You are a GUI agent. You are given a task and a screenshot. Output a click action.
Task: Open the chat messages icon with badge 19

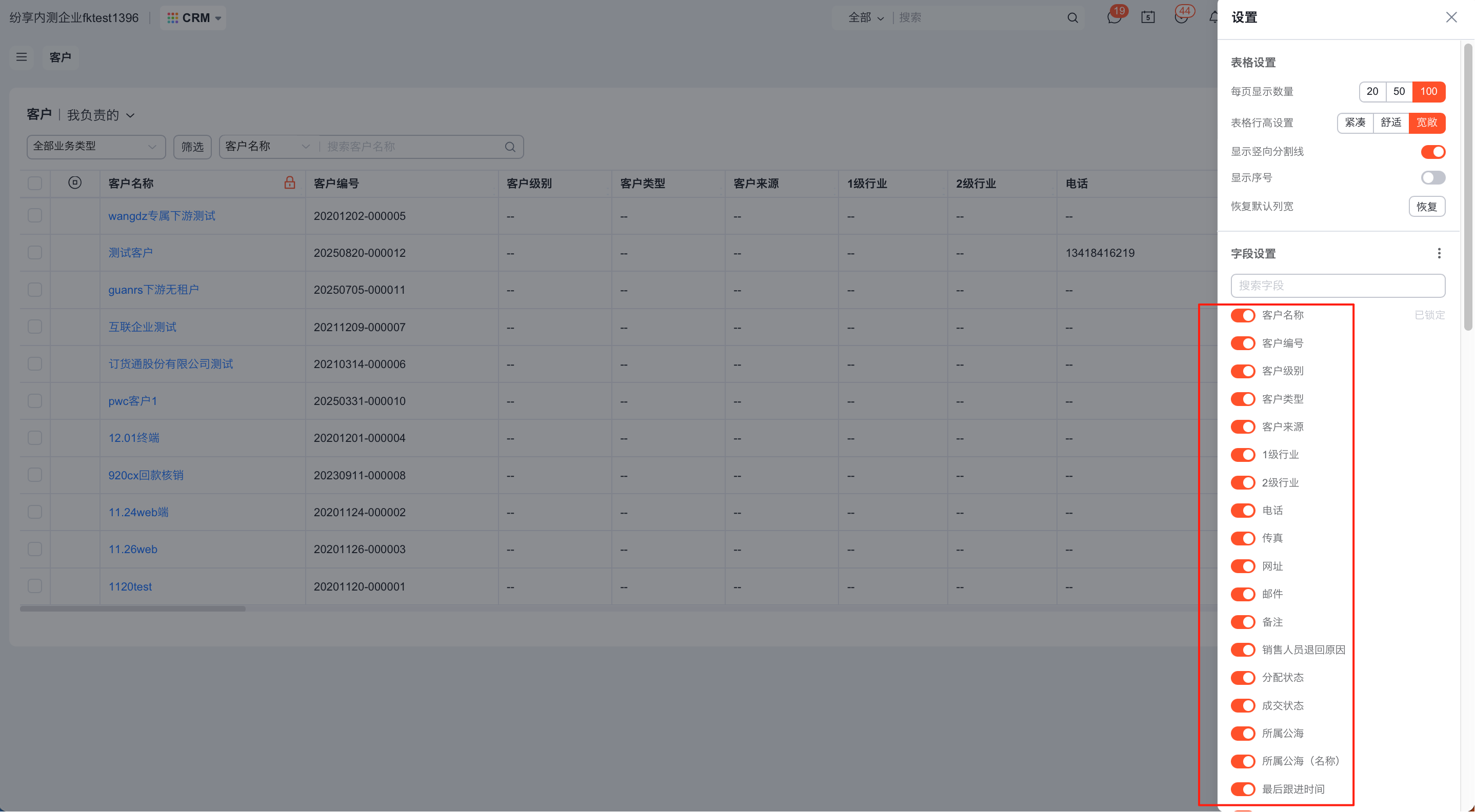1114,18
